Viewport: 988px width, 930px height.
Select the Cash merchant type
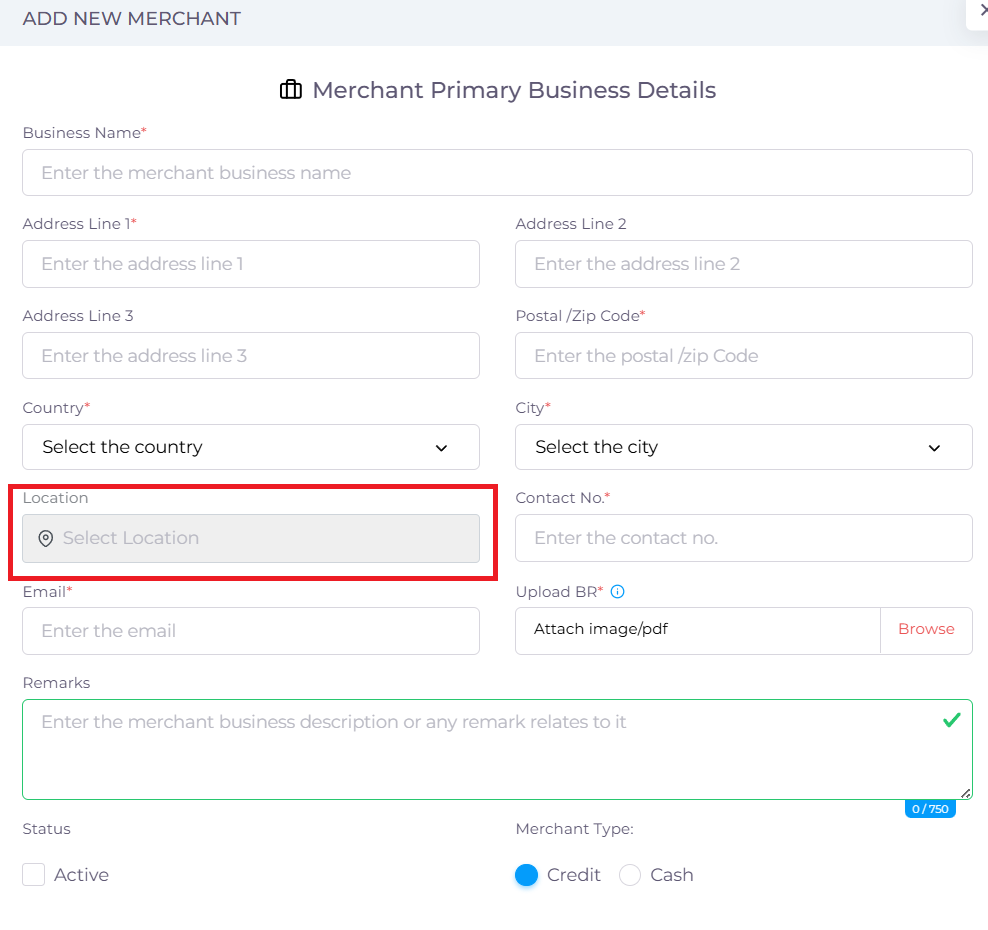[630, 875]
